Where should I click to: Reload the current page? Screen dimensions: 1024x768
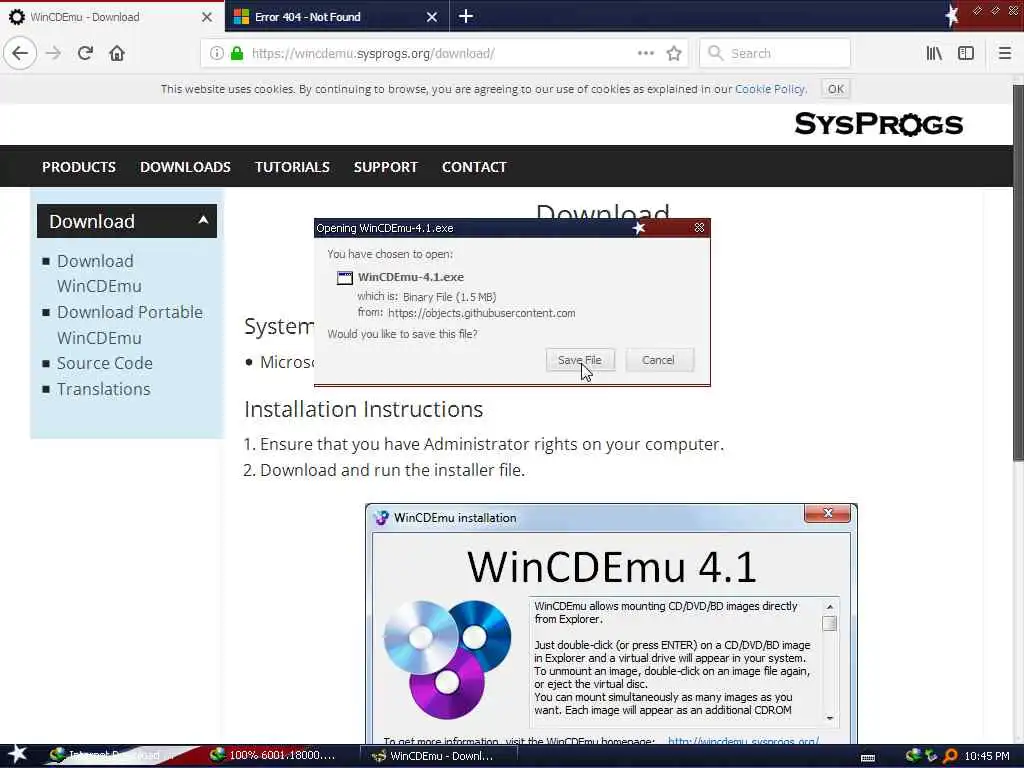(86, 53)
